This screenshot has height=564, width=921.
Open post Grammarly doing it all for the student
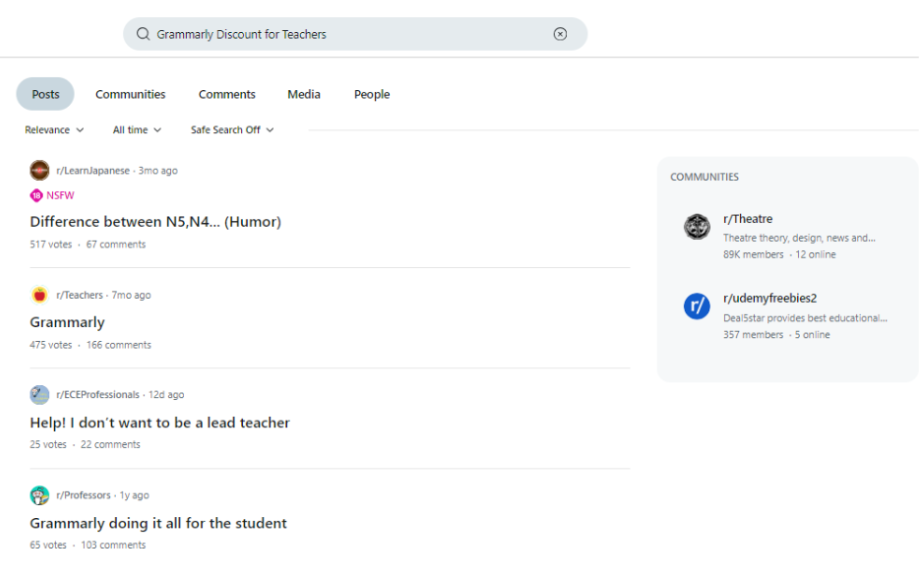pyautogui.click(x=158, y=523)
